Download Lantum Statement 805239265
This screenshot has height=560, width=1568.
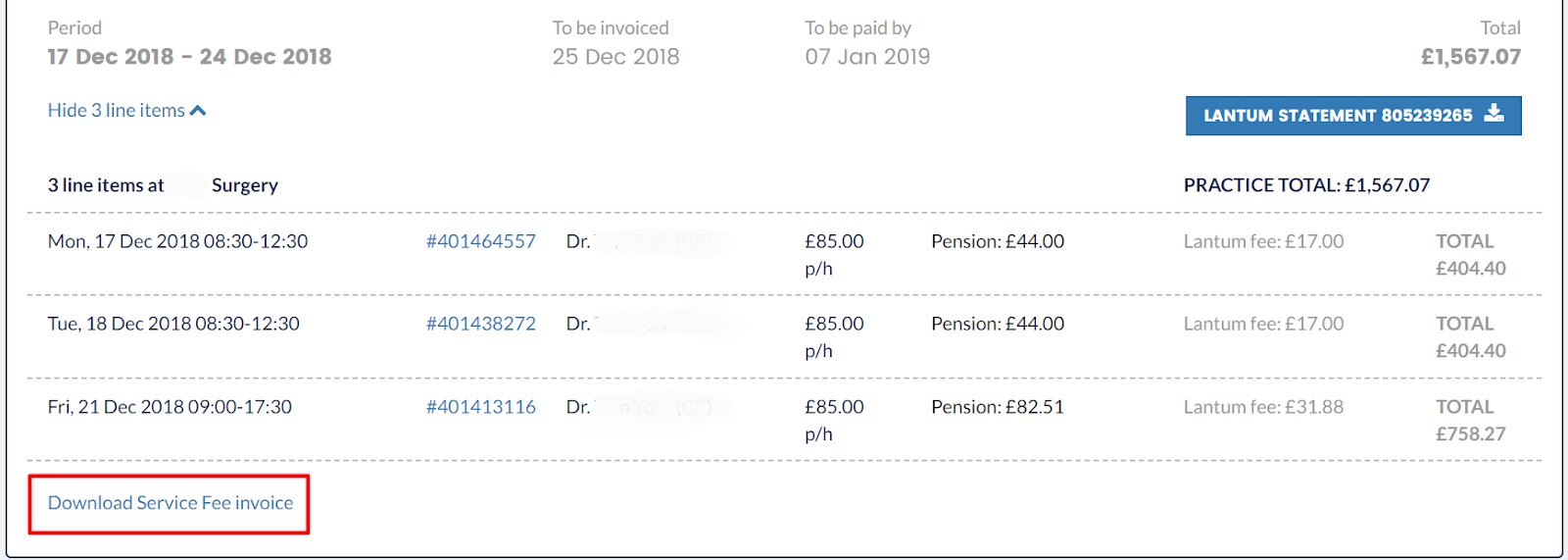[1353, 116]
